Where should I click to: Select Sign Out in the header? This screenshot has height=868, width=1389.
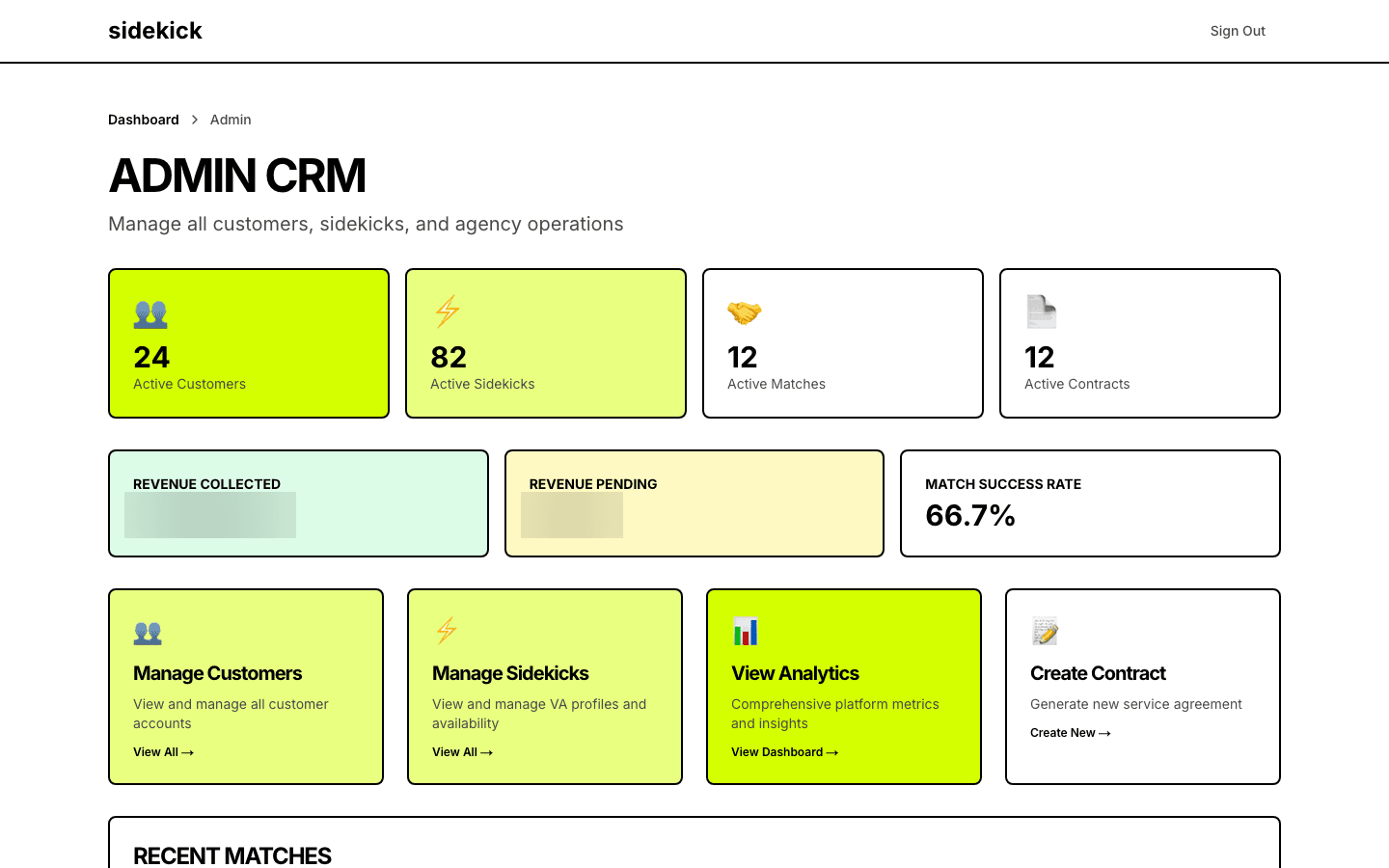click(x=1238, y=30)
